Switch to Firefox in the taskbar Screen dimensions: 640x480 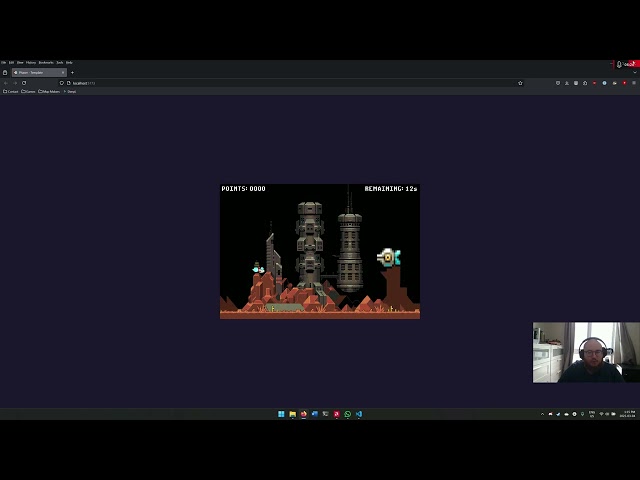pyautogui.click(x=304, y=414)
